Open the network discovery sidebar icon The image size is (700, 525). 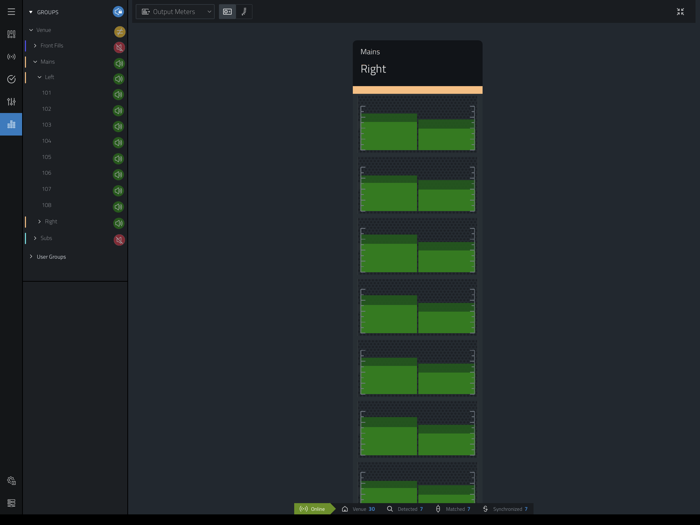click(x=11, y=57)
